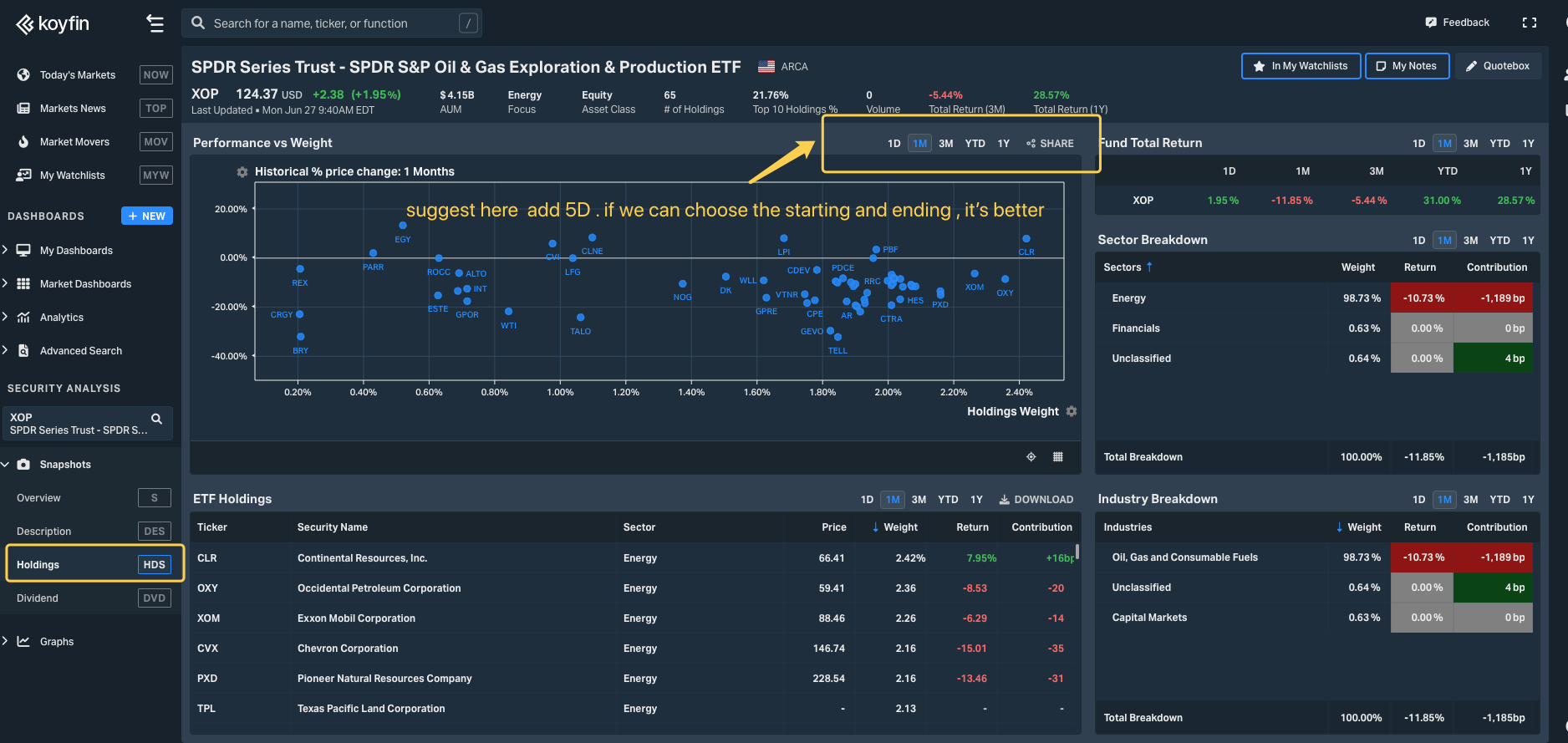Expand Market Dashboards section
The height and width of the screenshot is (743, 1568).
click(5, 284)
